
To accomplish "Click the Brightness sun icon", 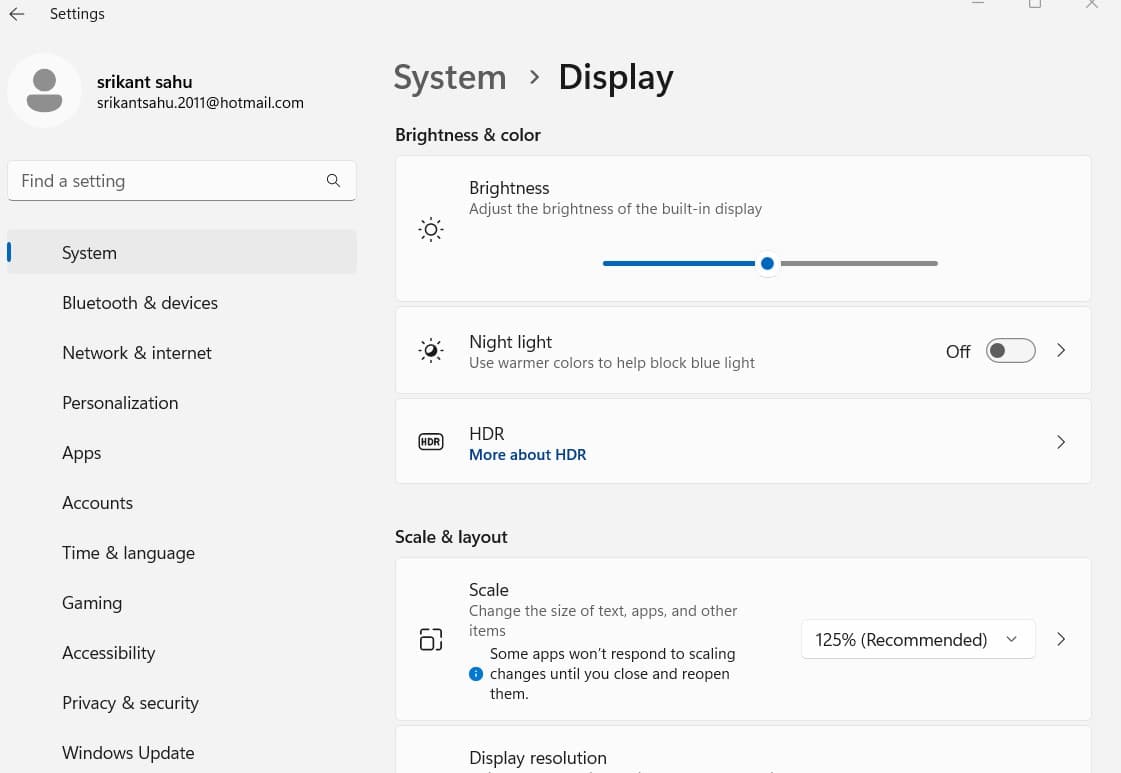I will [431, 230].
